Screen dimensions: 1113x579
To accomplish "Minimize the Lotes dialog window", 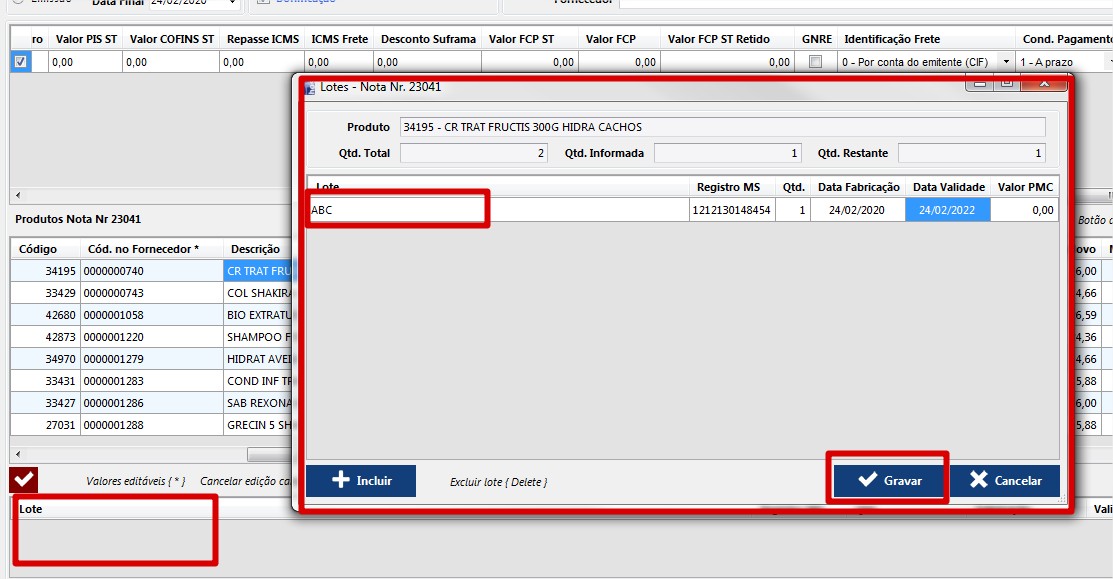I will tap(980, 84).
